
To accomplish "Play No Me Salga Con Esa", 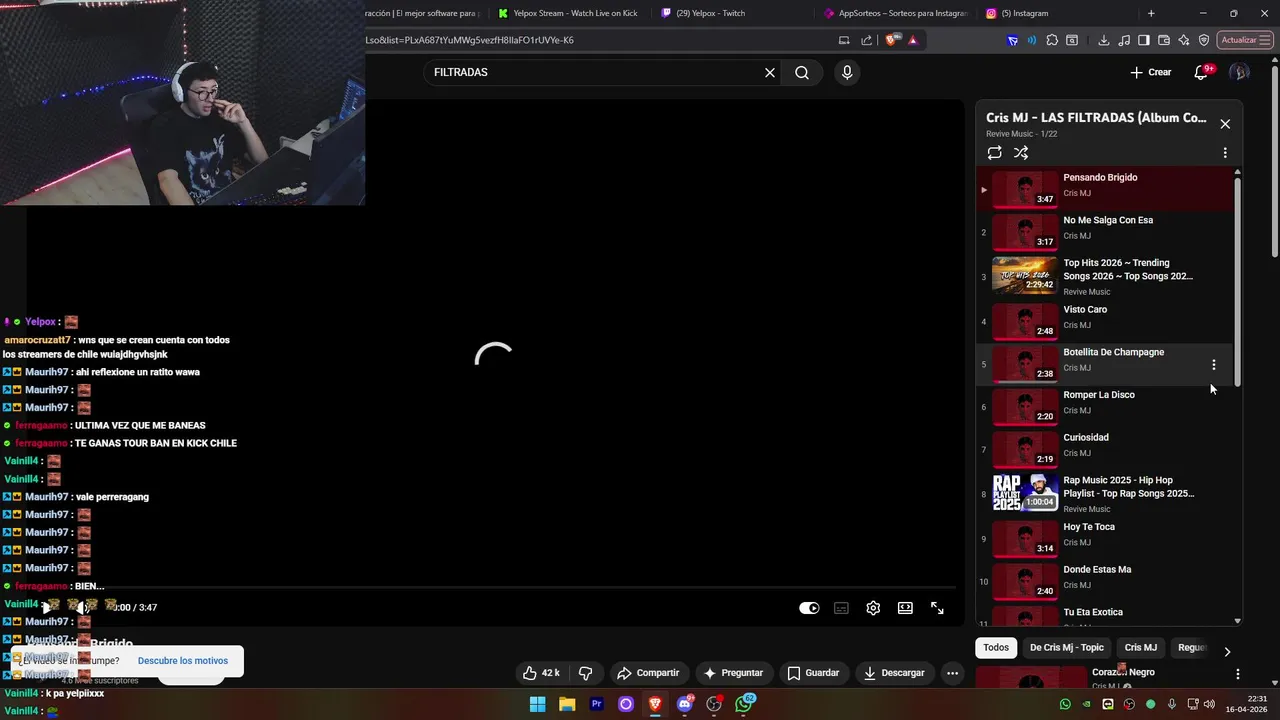I will point(1106,231).
